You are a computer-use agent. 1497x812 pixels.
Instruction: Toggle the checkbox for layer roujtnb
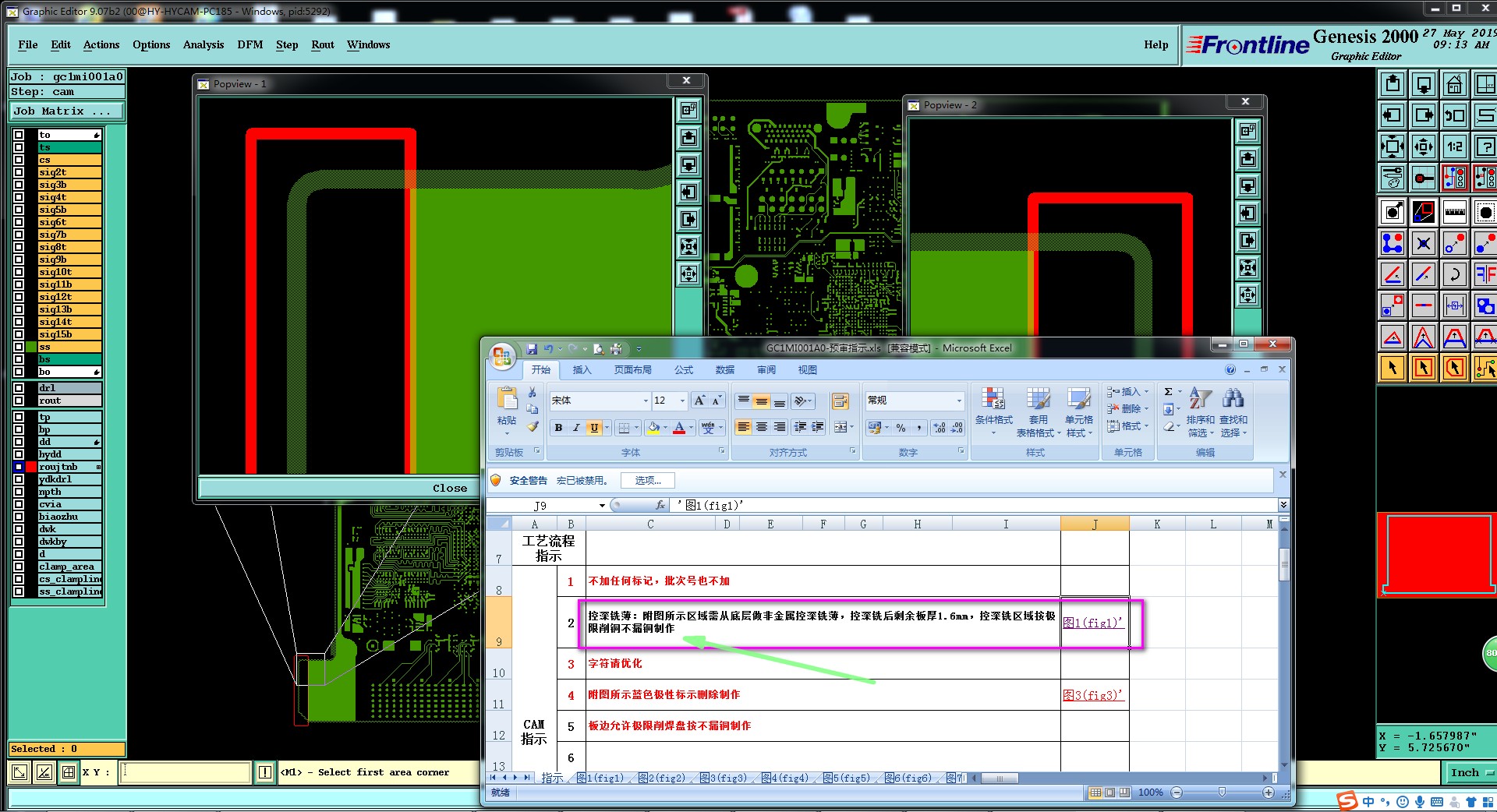click(x=19, y=467)
